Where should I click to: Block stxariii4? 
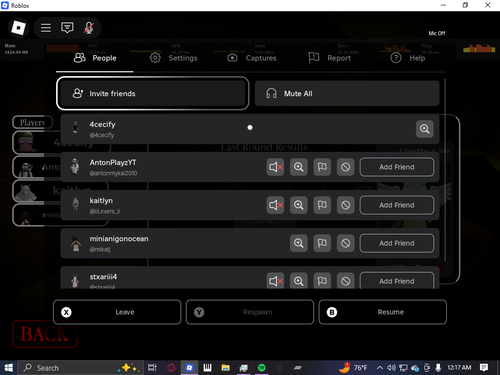[x=345, y=281]
